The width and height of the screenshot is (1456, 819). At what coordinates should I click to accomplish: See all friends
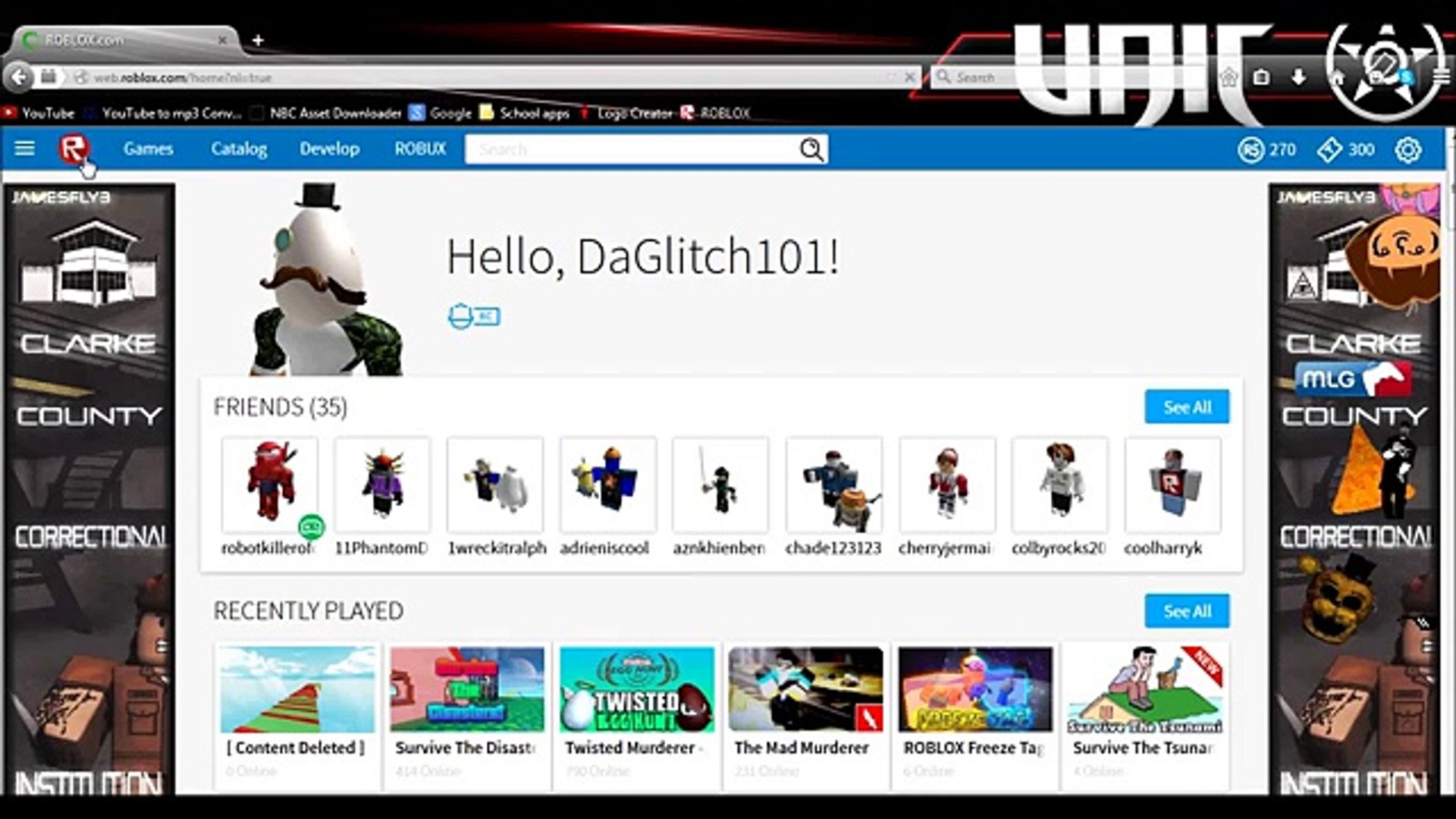[x=1187, y=407]
